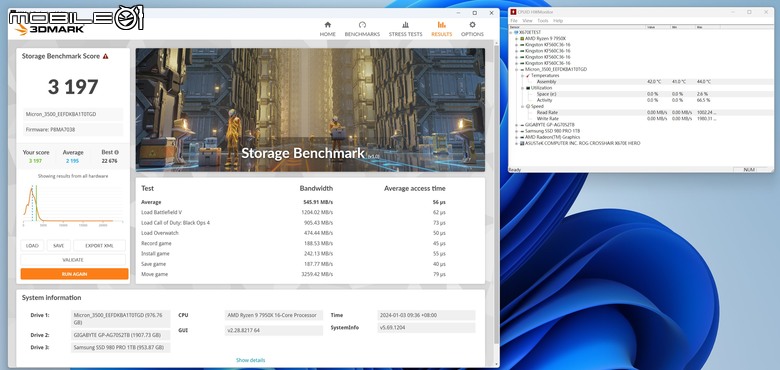This screenshot has height=370, width=780.
Task: Click the info icon next to Best
Action: [116, 153]
